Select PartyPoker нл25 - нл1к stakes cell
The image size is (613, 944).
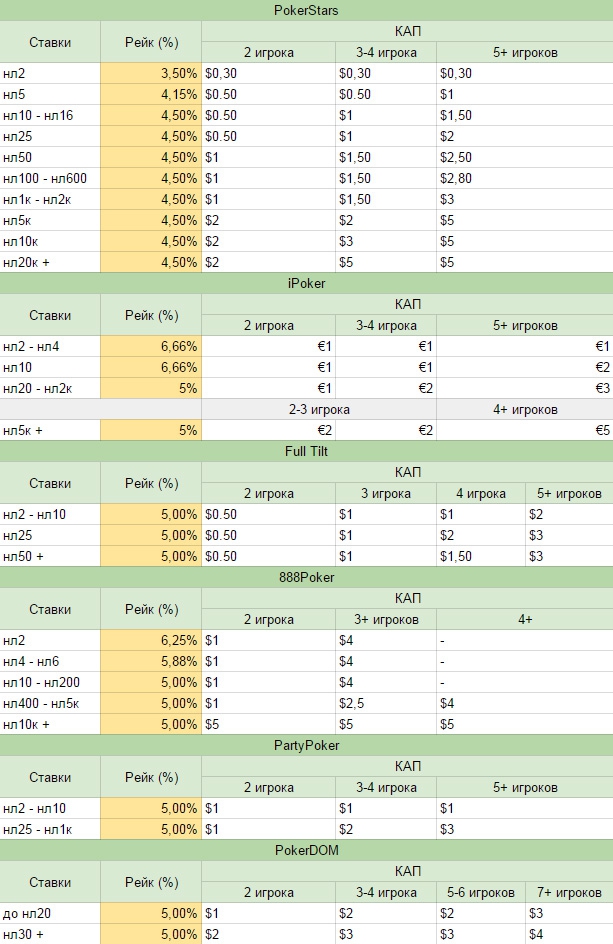(50, 829)
